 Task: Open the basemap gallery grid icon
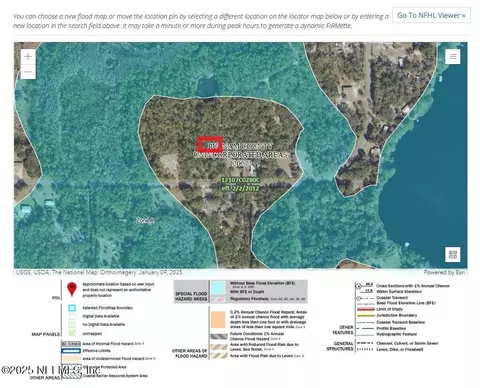453,255
